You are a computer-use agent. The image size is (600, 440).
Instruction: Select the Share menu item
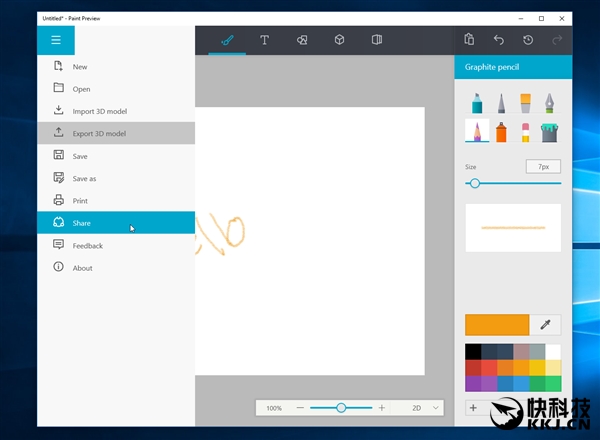pyautogui.click(x=116, y=223)
